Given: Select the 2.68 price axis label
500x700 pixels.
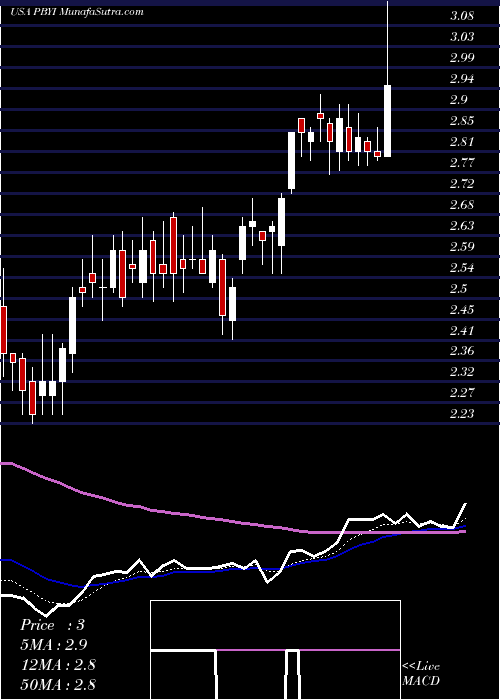Looking at the screenshot, I should pyautogui.click(x=462, y=205).
